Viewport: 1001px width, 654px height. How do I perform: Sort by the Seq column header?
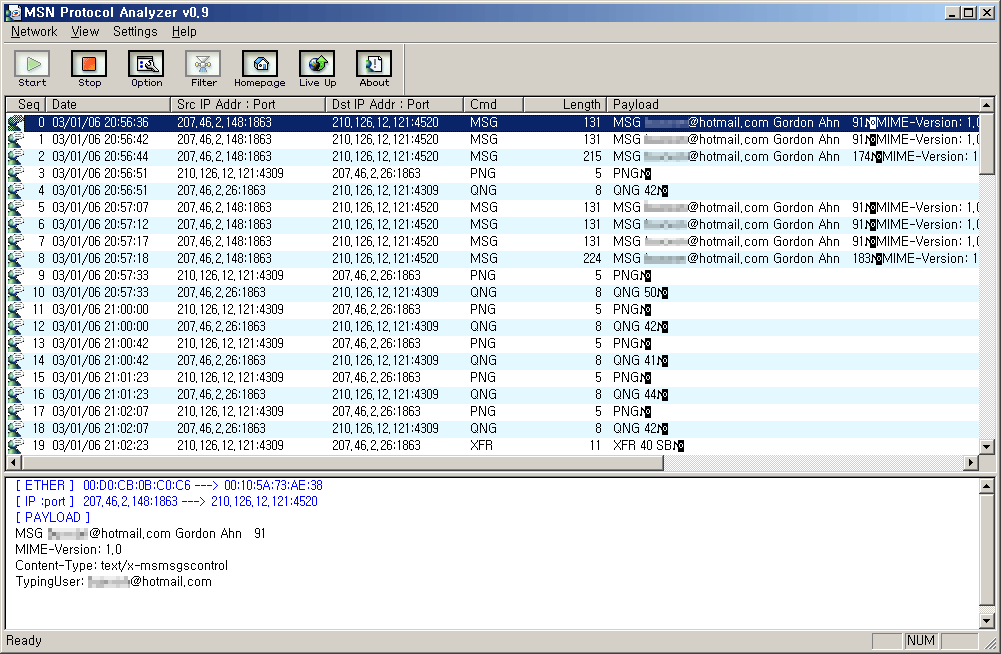click(26, 104)
